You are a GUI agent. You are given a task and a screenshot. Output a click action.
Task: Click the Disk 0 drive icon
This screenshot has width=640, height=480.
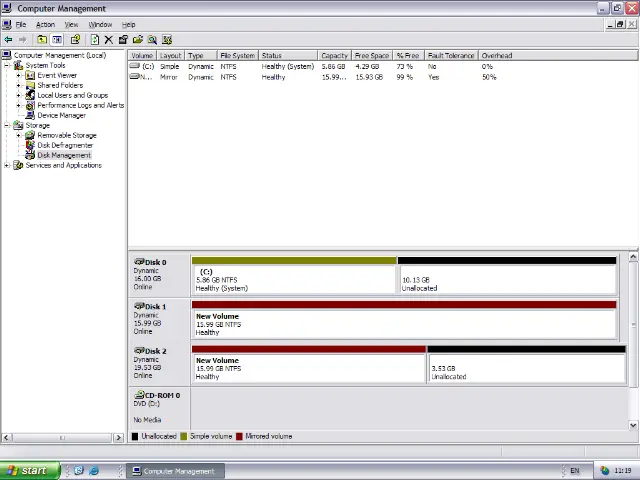(139, 262)
